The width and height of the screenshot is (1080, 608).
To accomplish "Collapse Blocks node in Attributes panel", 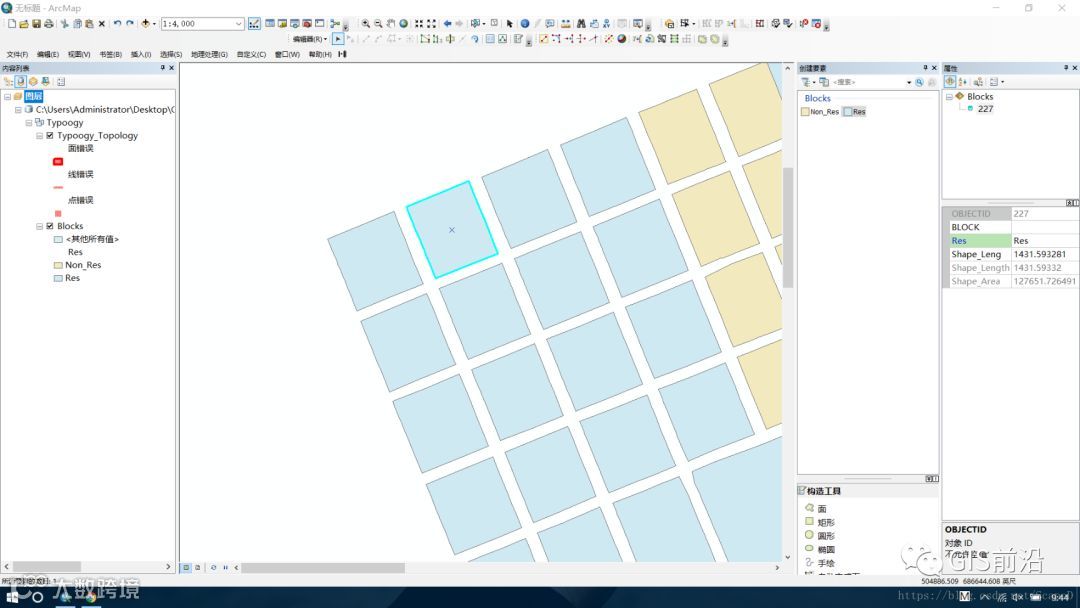I will pyautogui.click(x=949, y=96).
